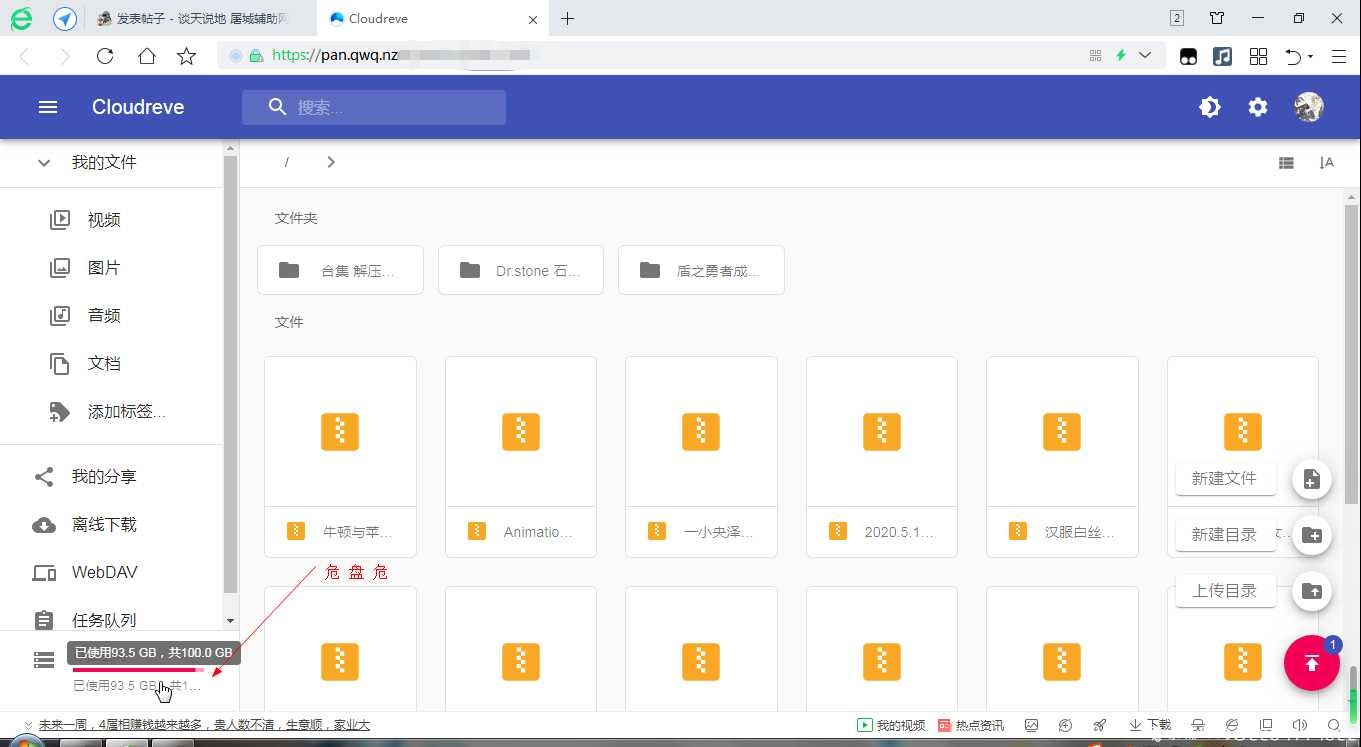Screen dimensions: 1361x747
Task: Select the 2020.5.1 archive file
Action: 882,457
